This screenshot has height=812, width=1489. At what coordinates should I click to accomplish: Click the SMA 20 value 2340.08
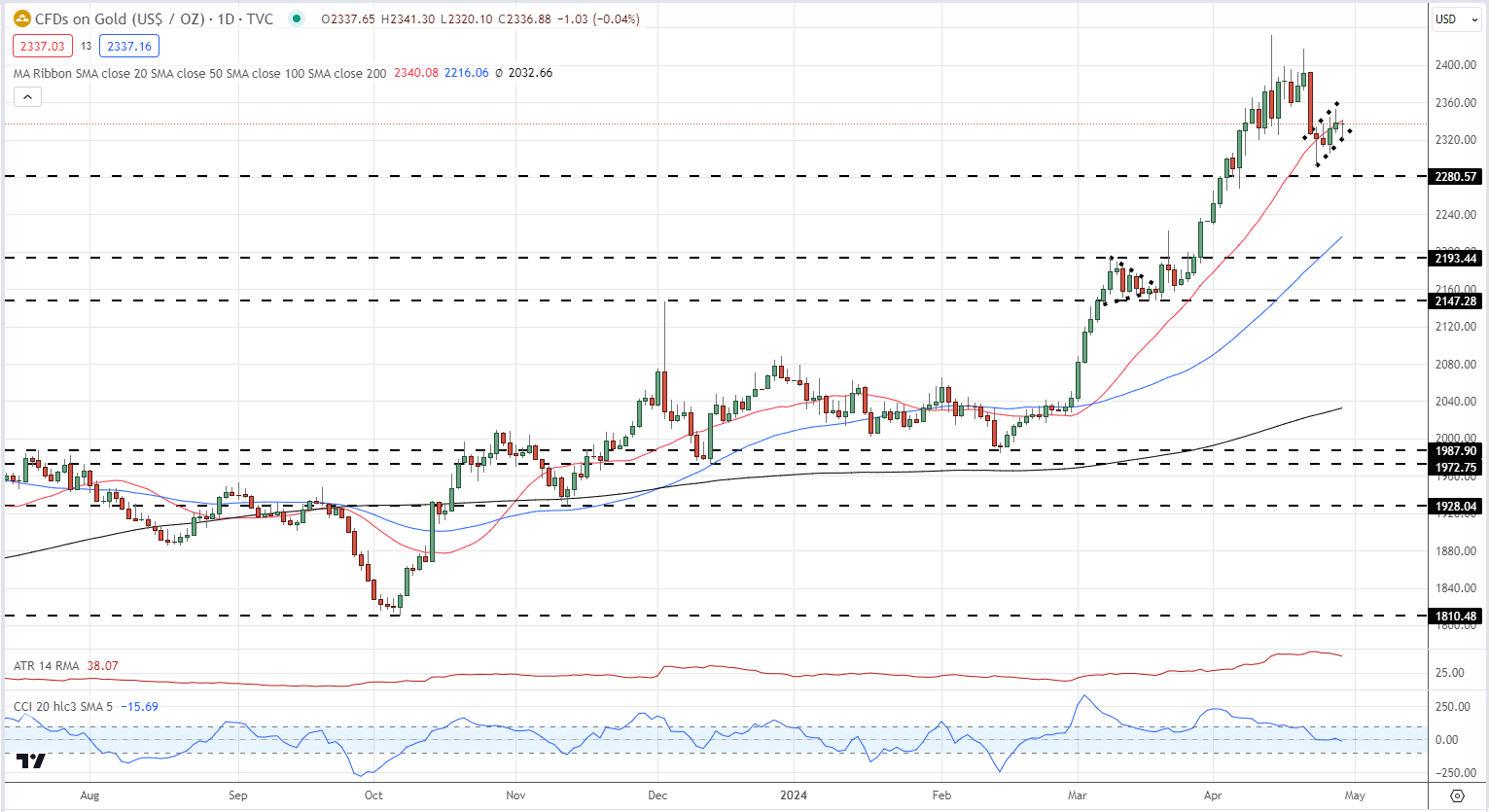tap(416, 73)
